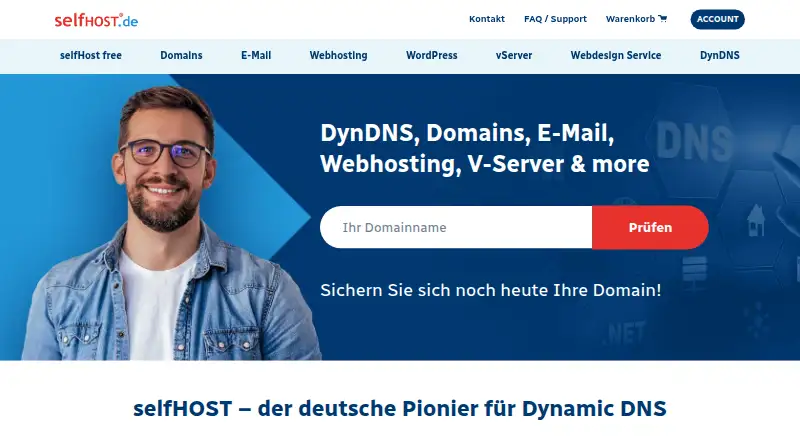Open the WordPress menu item
Screen dimensions: 800x440
pos(432,55)
